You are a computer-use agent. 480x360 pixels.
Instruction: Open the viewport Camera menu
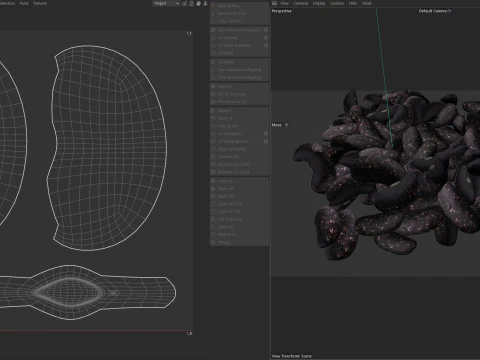point(300,3)
